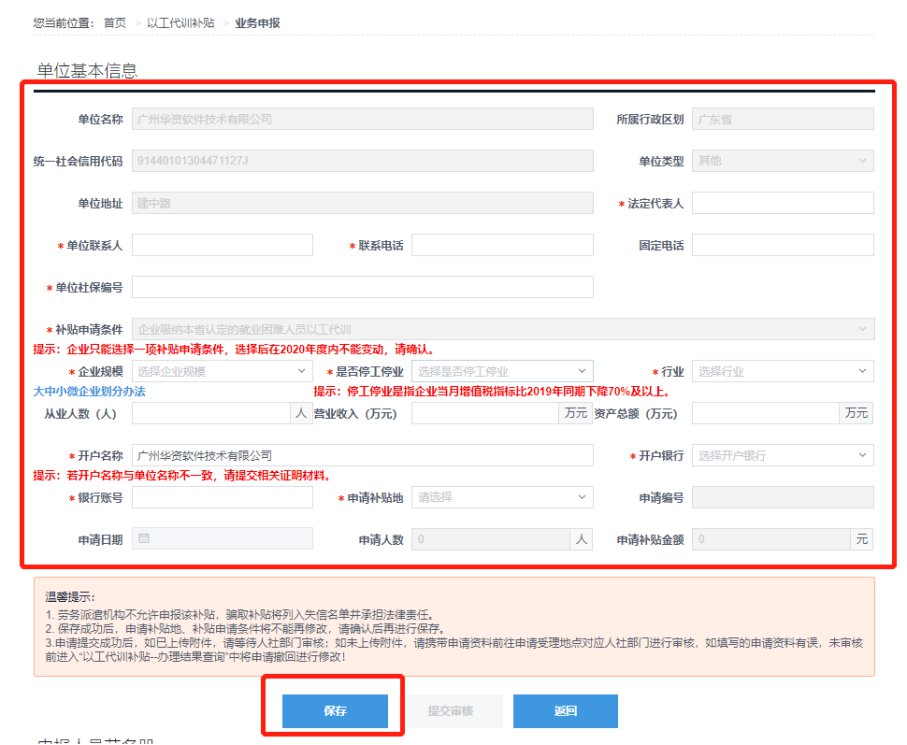This screenshot has height=745, width=907.
Task: Open the 申请补贴地 dropdown
Action: [501, 497]
